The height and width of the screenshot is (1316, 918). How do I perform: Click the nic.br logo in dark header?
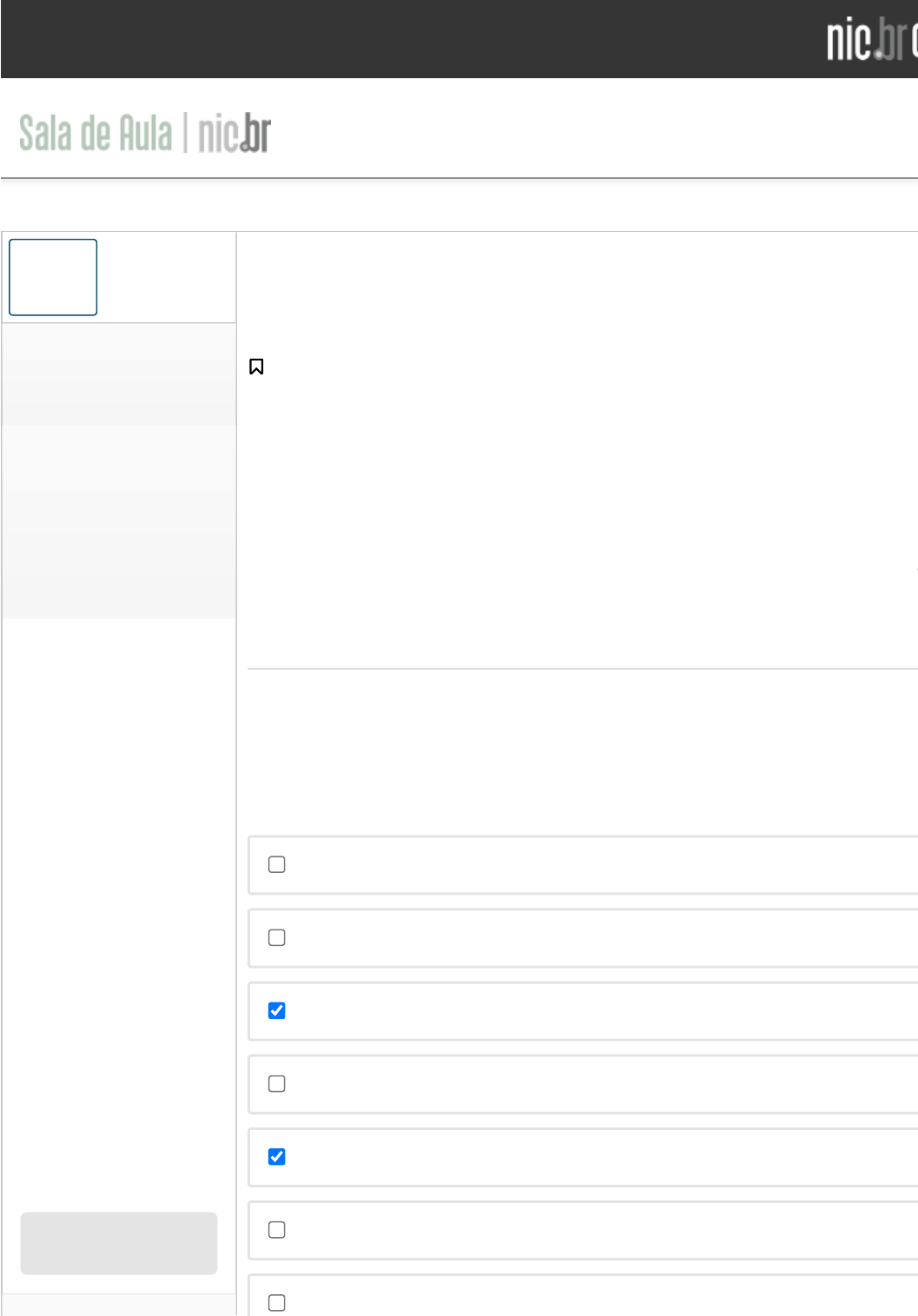tap(870, 40)
